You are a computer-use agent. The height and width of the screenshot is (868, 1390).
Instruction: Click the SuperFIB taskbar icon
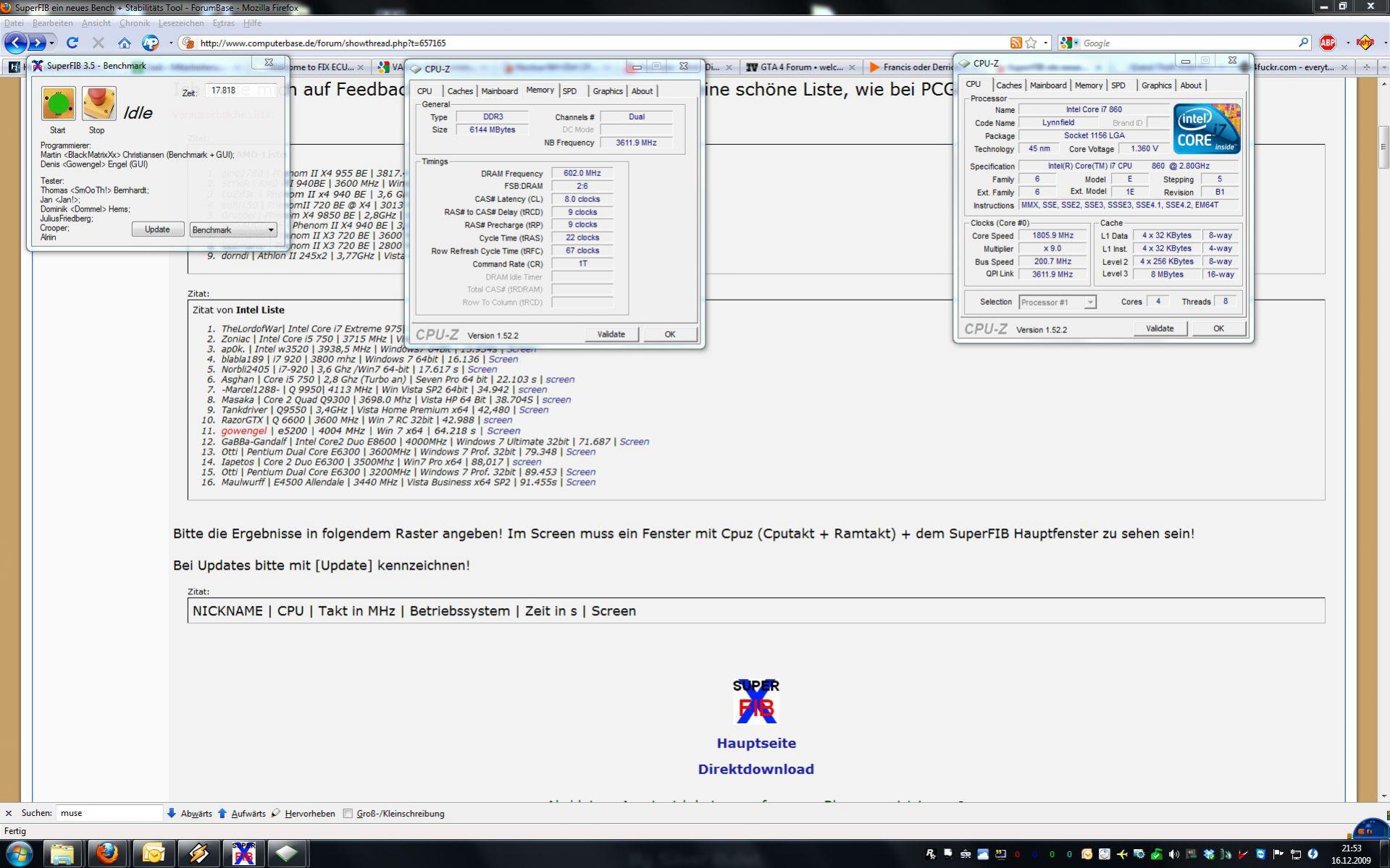(243, 854)
